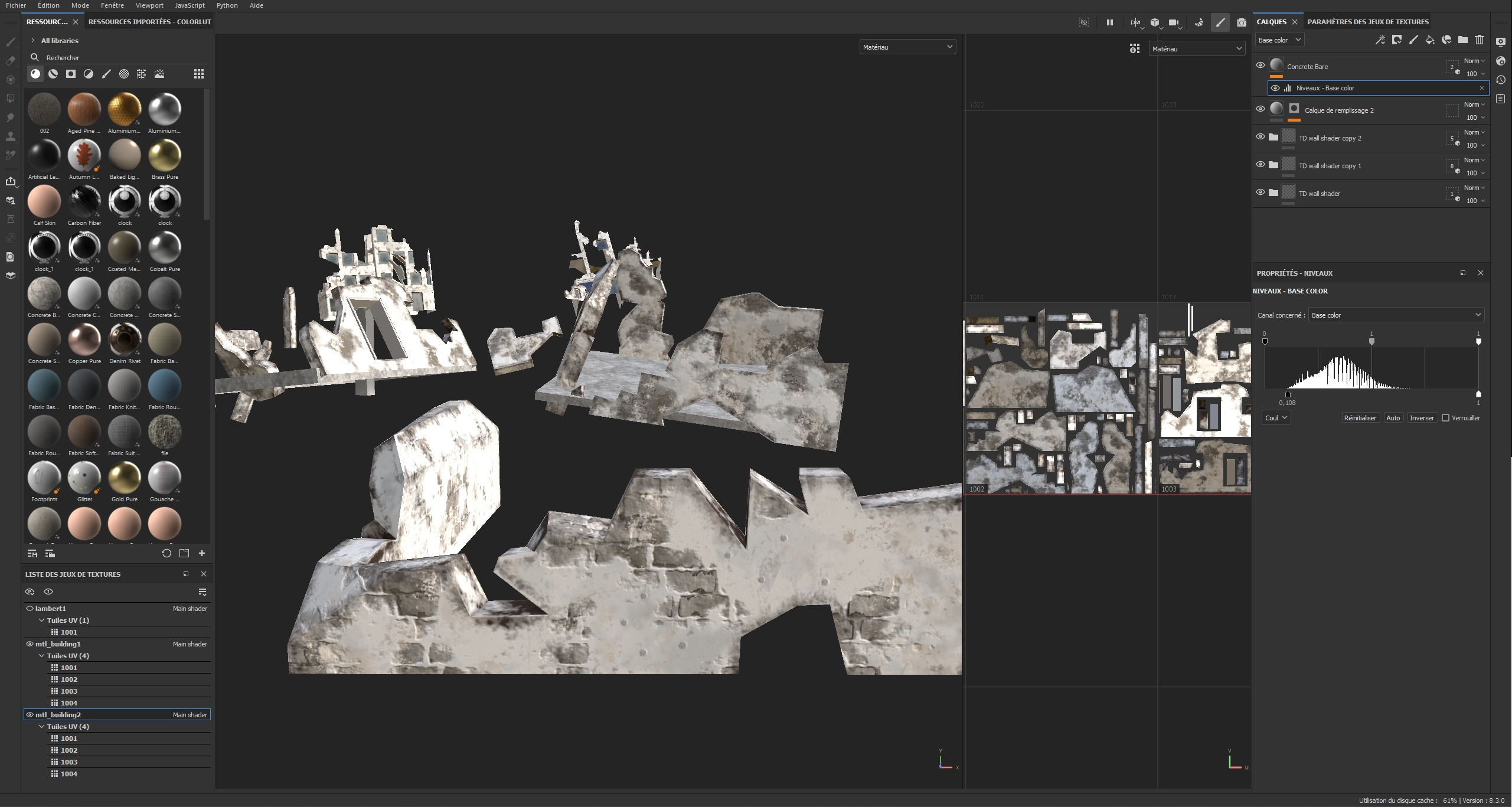The width and height of the screenshot is (1512, 807).
Task: Select the Eraser tool in left toolbar
Action: point(11,61)
